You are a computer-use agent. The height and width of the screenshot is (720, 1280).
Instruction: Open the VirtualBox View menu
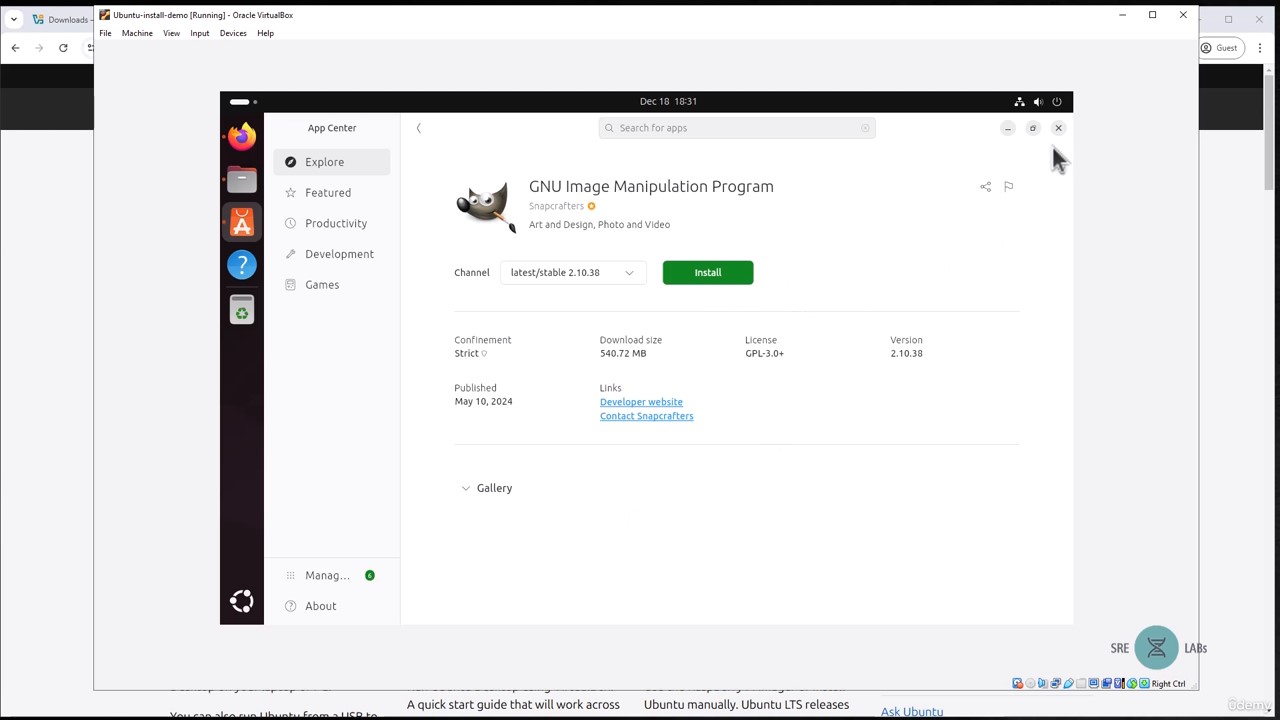point(171,33)
